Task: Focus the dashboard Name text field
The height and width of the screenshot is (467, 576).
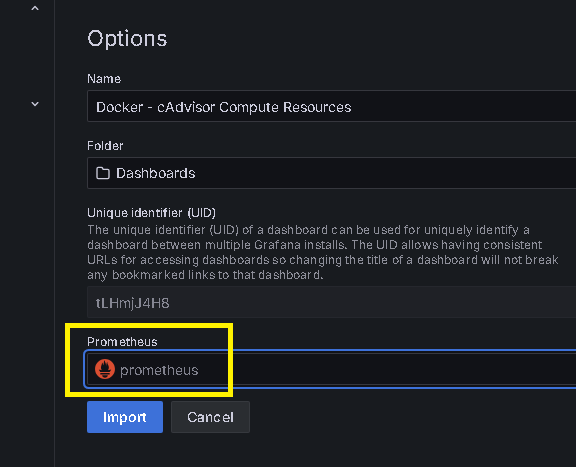Action: tap(331, 106)
